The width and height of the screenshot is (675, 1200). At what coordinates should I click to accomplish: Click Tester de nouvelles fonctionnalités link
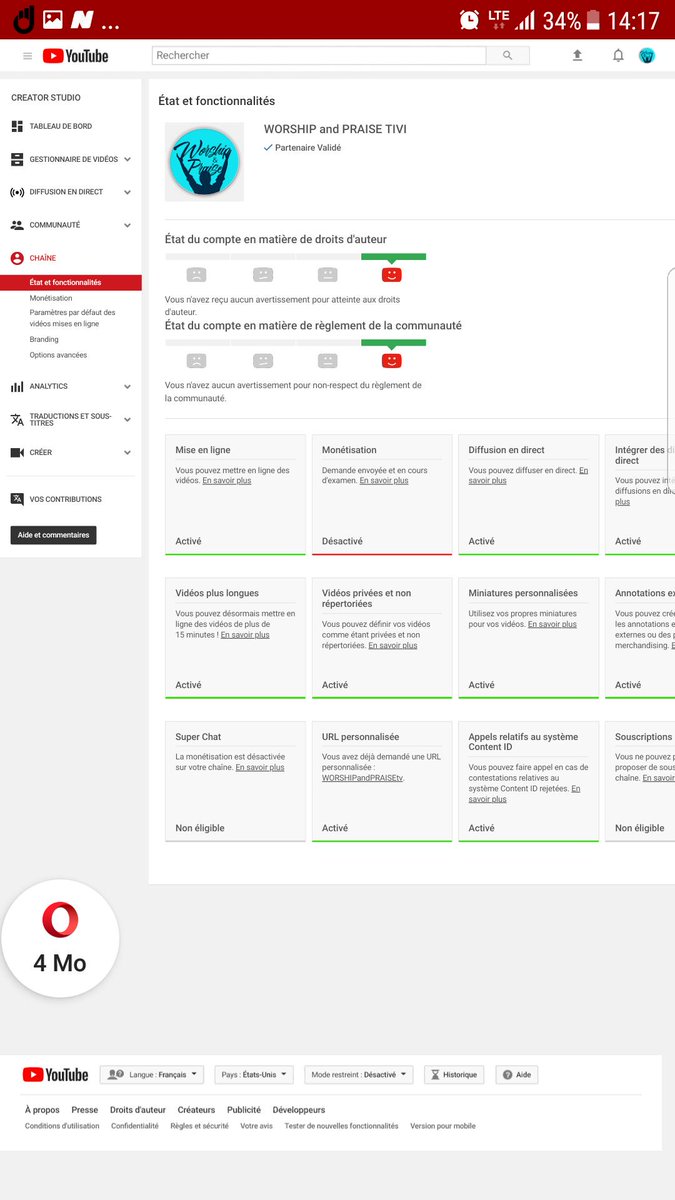pyautogui.click(x=341, y=1126)
